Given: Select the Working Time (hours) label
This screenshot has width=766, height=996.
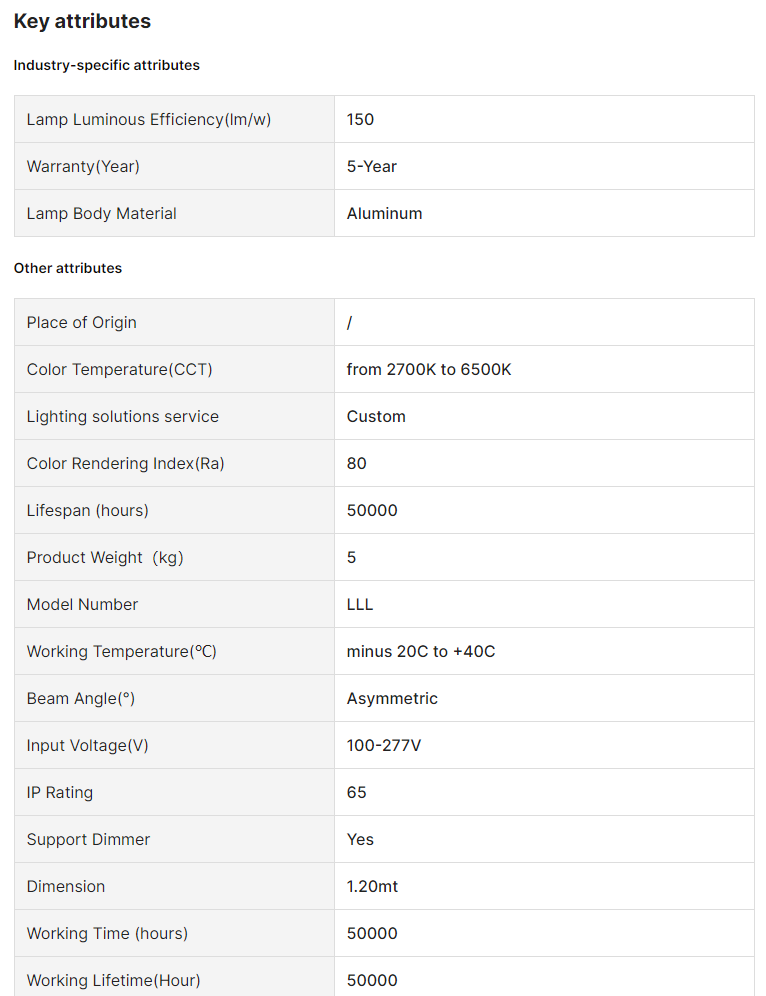Looking at the screenshot, I should (x=108, y=933).
